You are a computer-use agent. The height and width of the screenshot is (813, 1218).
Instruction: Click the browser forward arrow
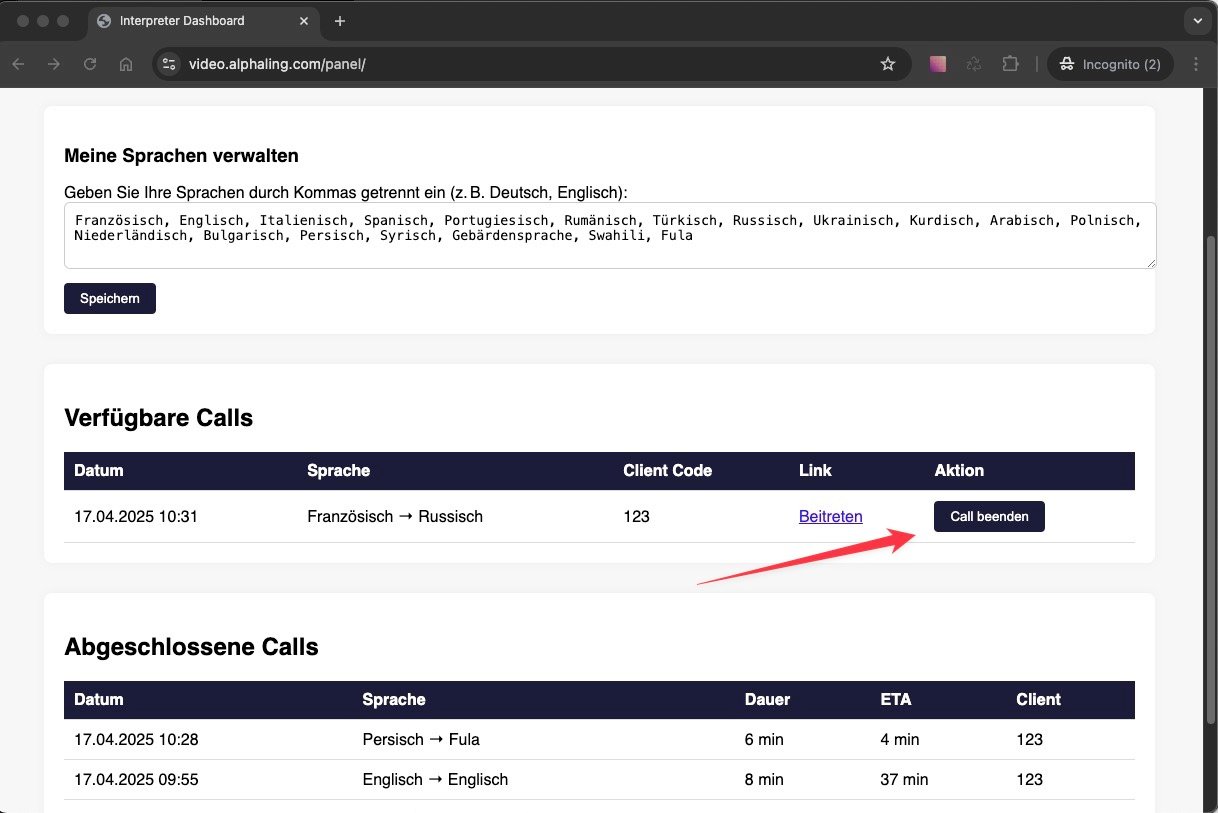[54, 64]
